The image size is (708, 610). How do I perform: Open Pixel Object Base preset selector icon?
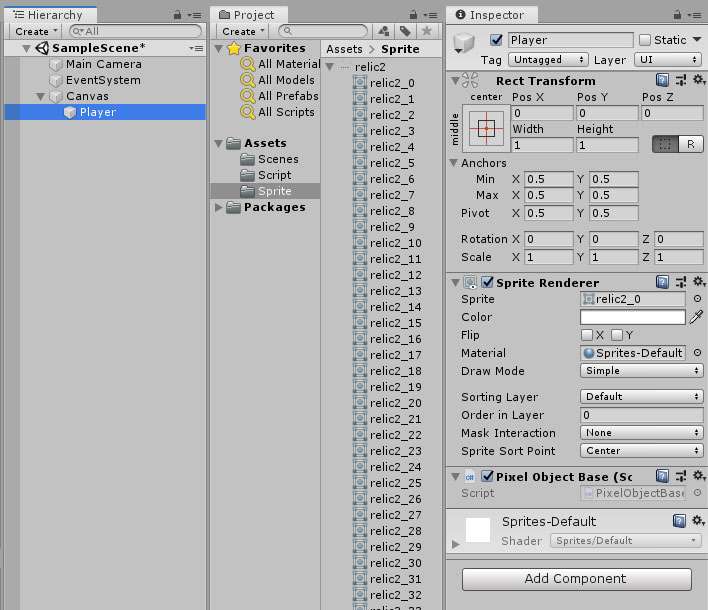681,476
